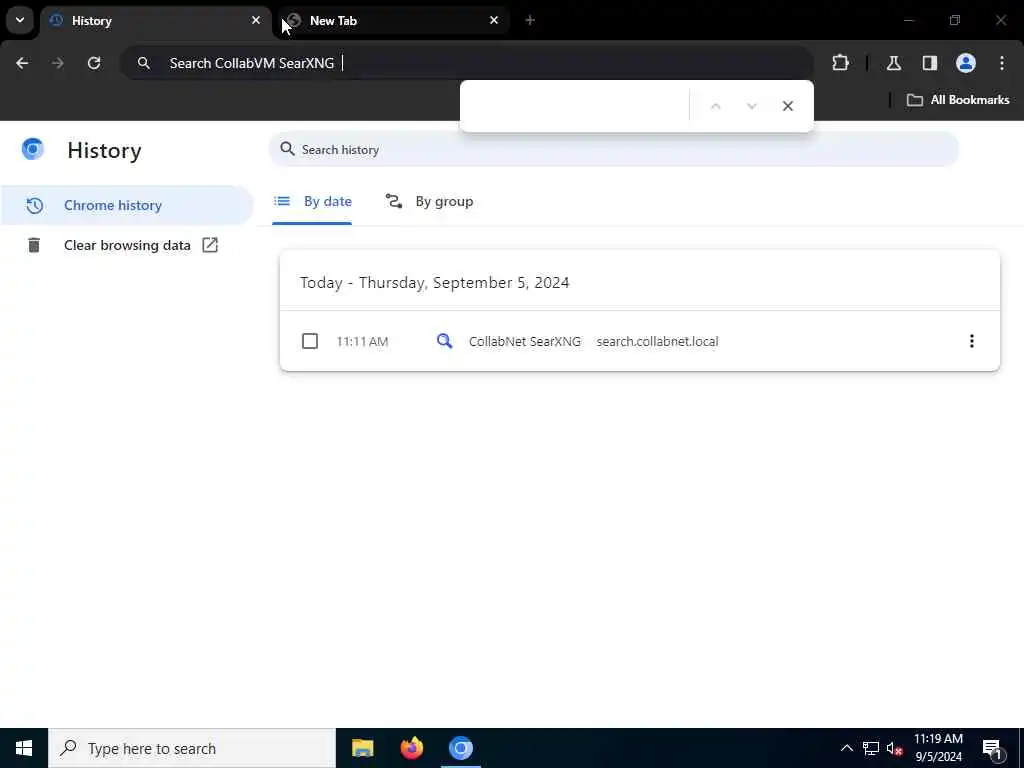Click the Chrome logo beside History heading
Screen dimensions: 1024x768
pos(33,150)
